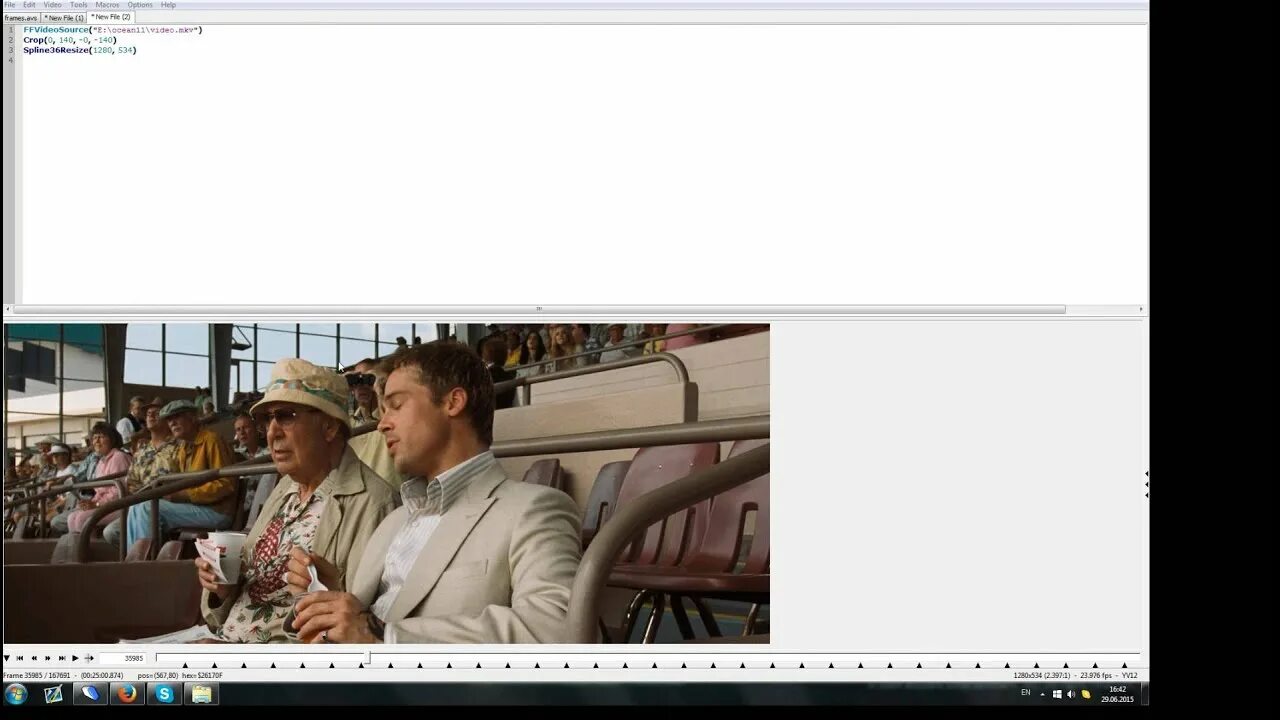Open the Options menu
1280x720 pixels.
pyautogui.click(x=140, y=5)
